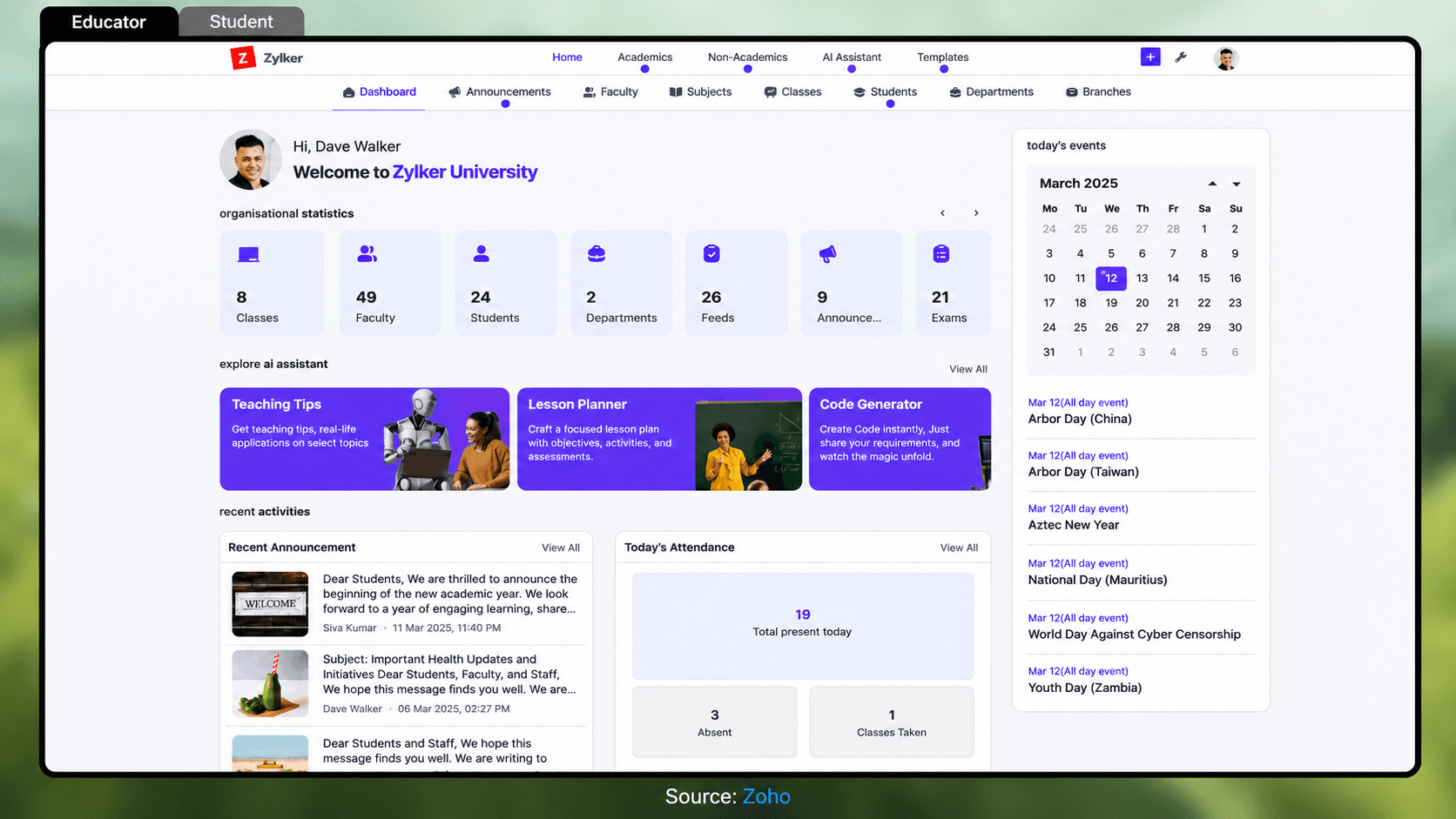
Task: Click View All for AI assistant
Action: click(968, 369)
